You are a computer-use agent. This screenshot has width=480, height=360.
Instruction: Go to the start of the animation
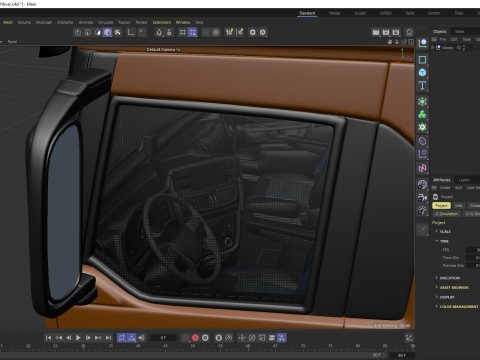48,338
